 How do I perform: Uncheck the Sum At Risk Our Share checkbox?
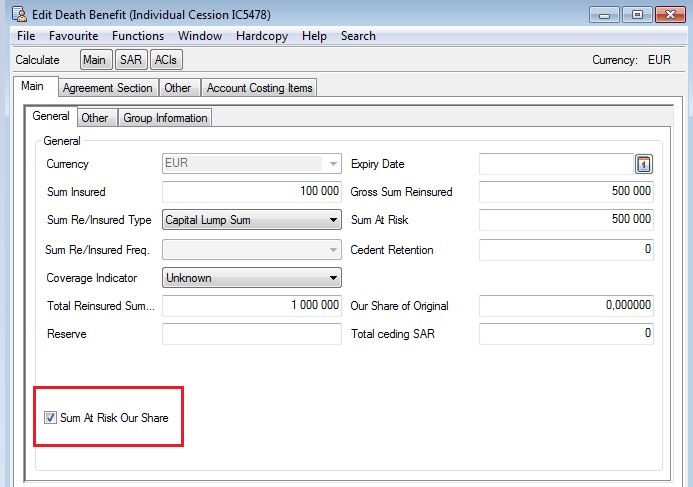tap(51, 418)
